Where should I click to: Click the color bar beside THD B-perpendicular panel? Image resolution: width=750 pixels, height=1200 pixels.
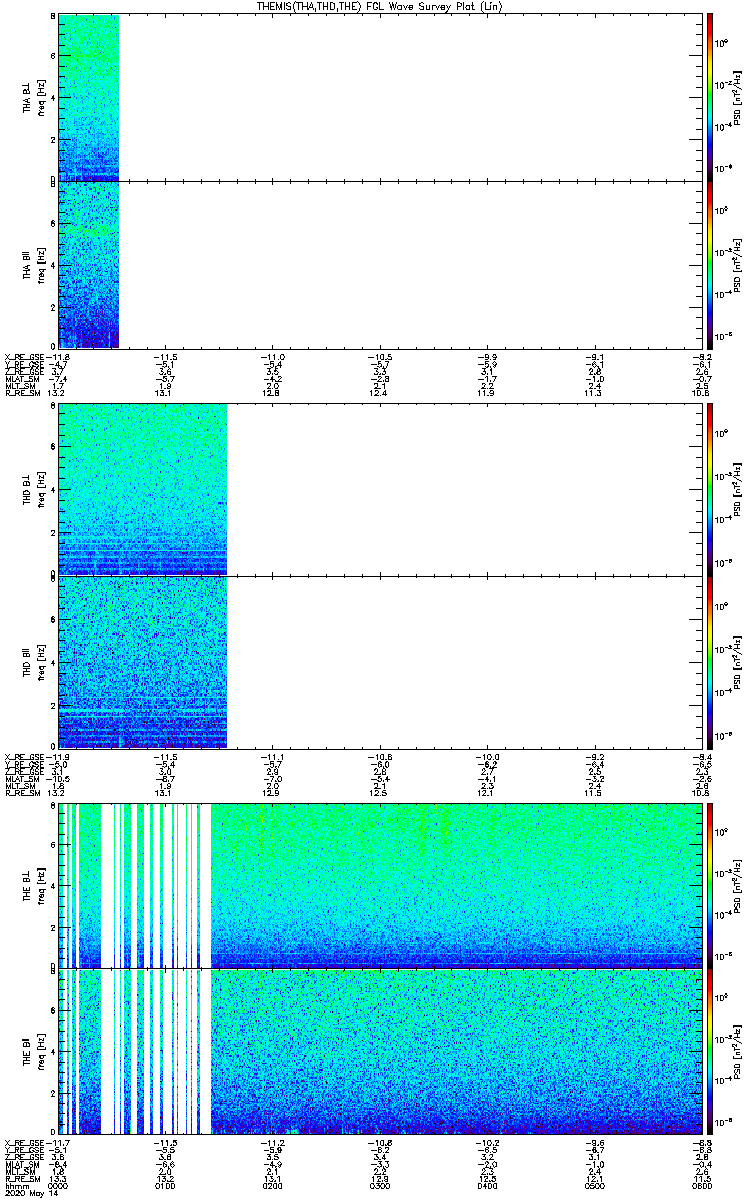(x=710, y=489)
